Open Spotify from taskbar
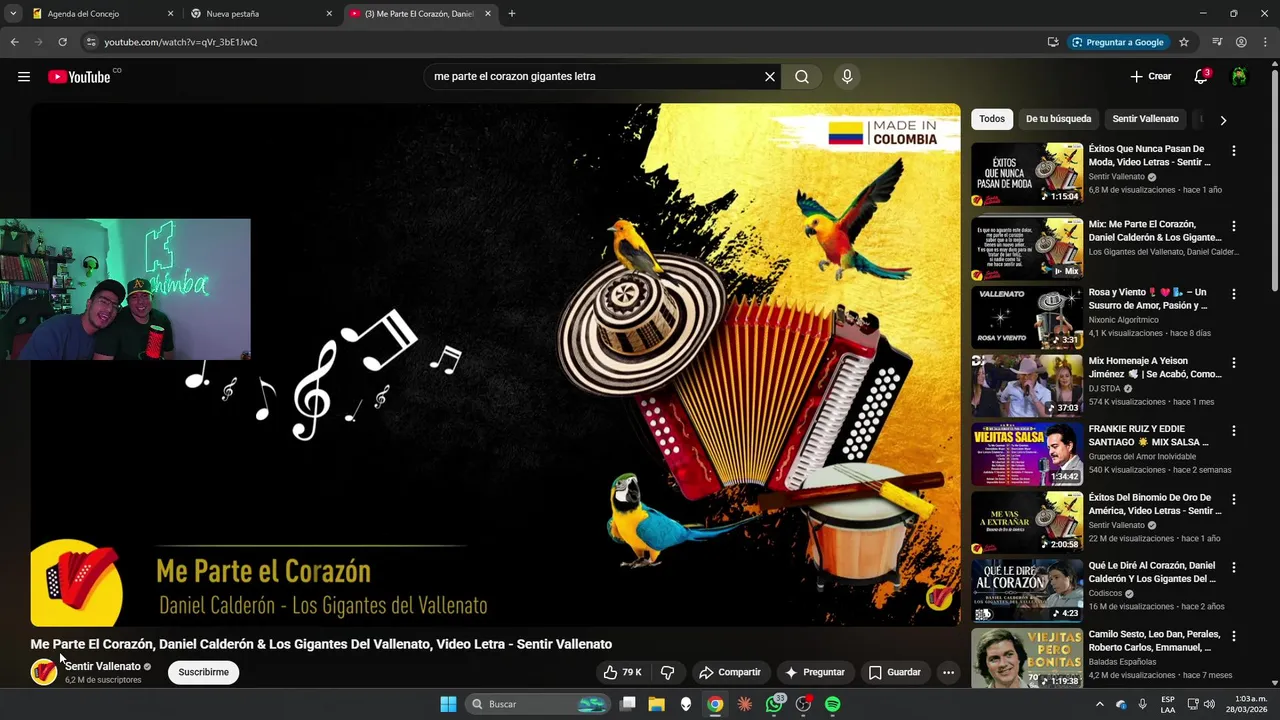This screenshot has height=720, width=1280. [x=833, y=704]
